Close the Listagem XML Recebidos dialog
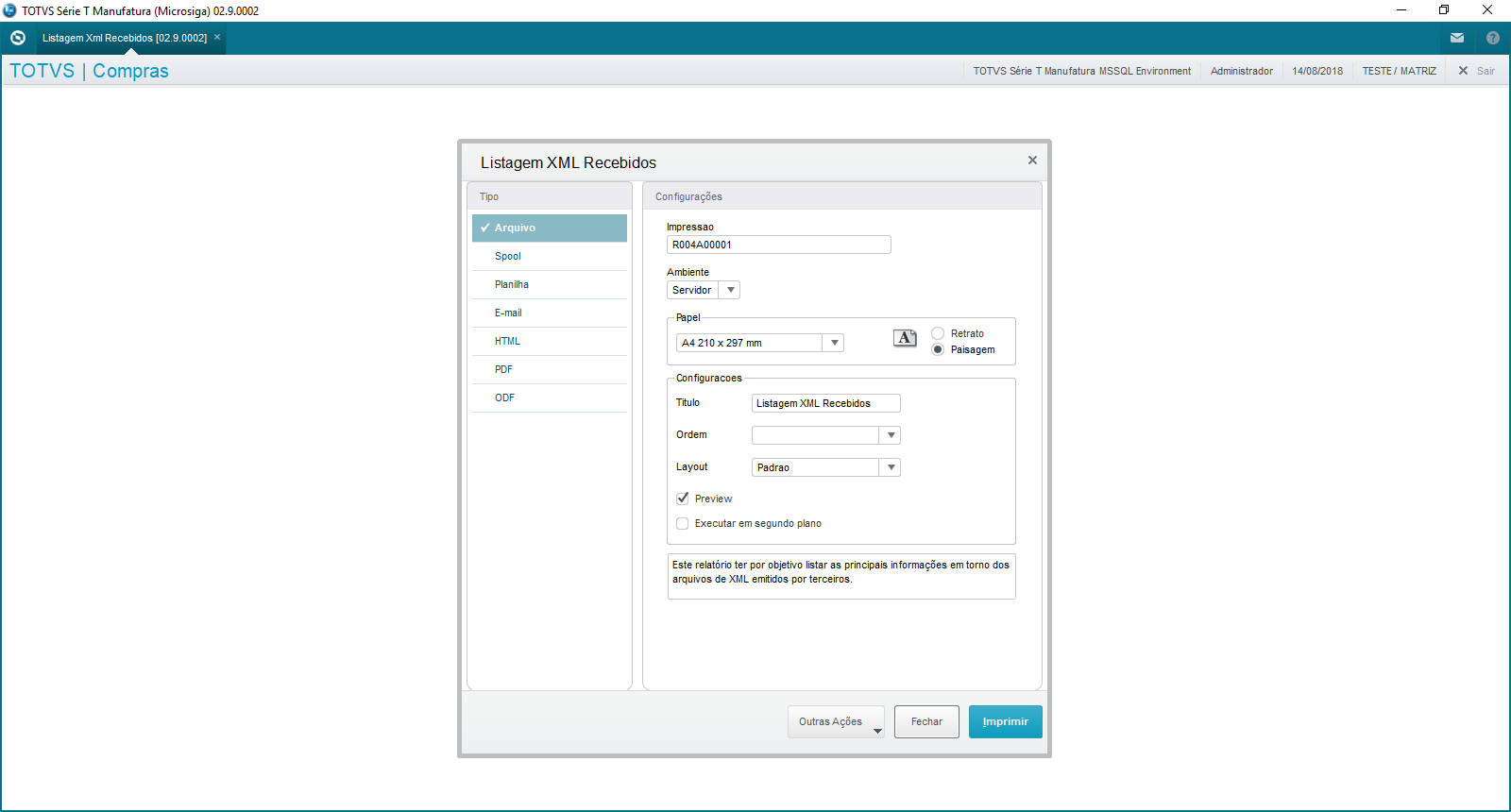This screenshot has width=1511, height=812. point(1032,161)
